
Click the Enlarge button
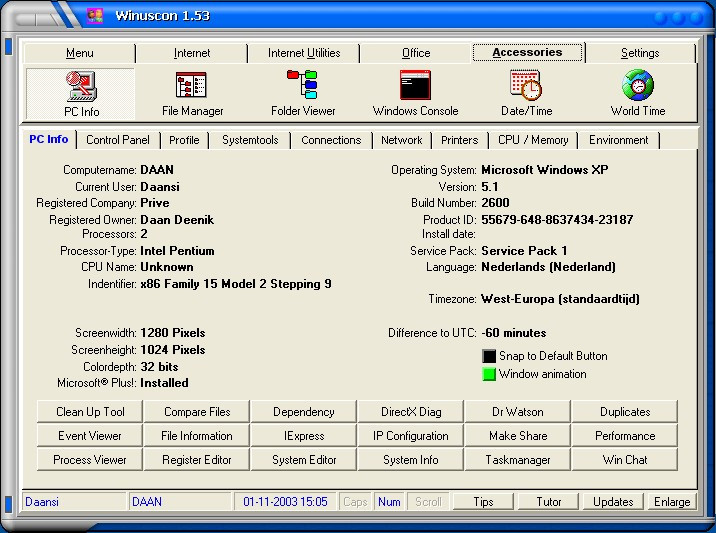click(672, 501)
